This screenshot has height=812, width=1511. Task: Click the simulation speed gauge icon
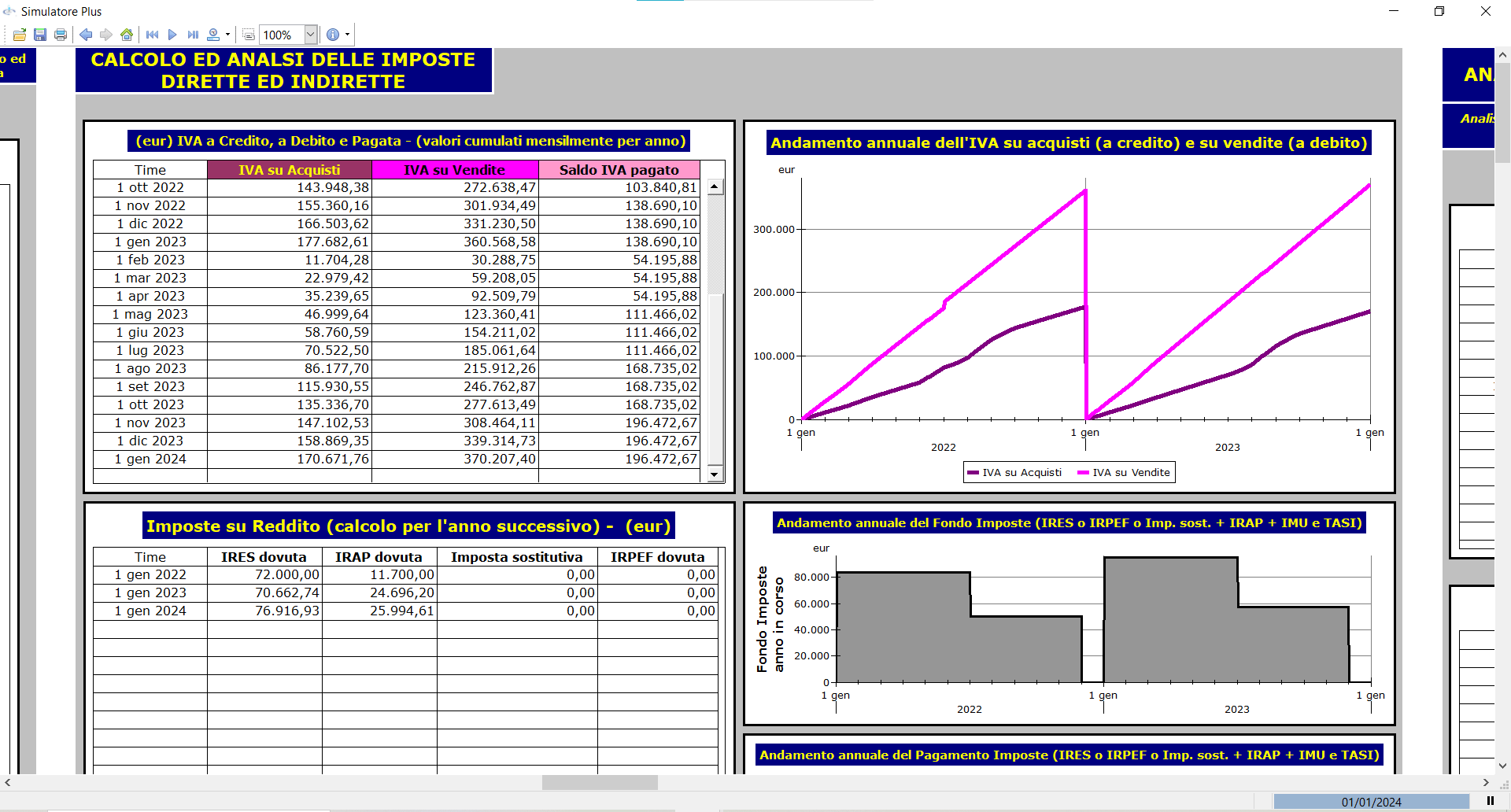(213, 35)
